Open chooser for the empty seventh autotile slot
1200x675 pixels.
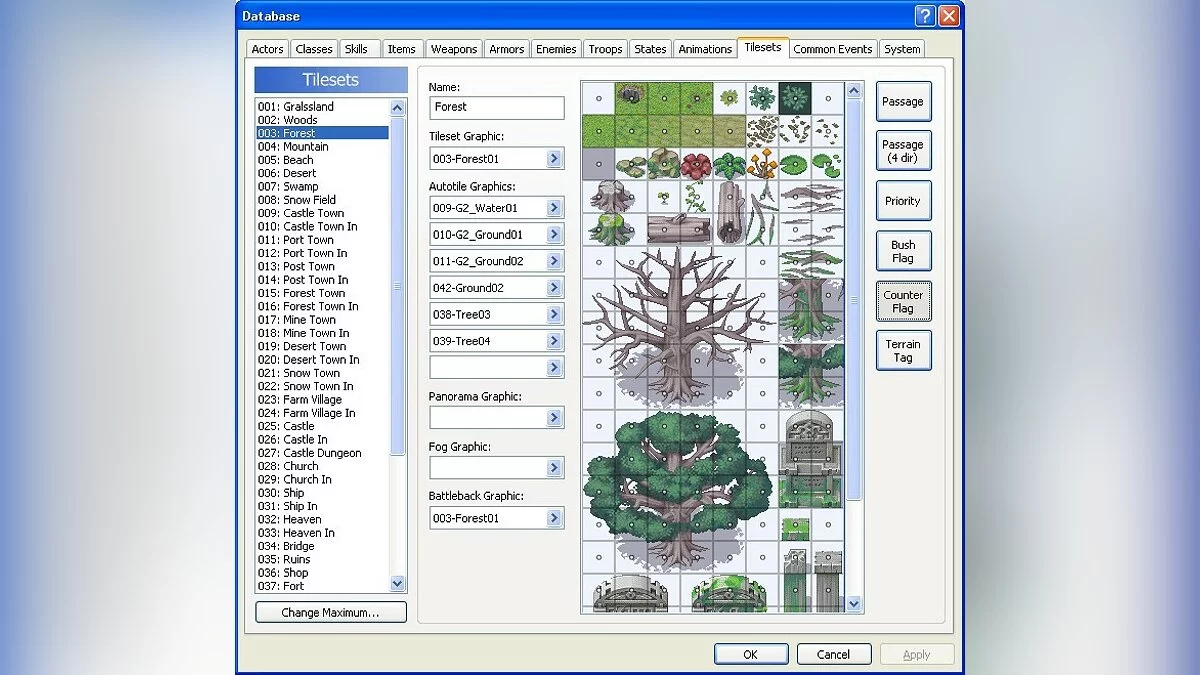click(x=555, y=368)
